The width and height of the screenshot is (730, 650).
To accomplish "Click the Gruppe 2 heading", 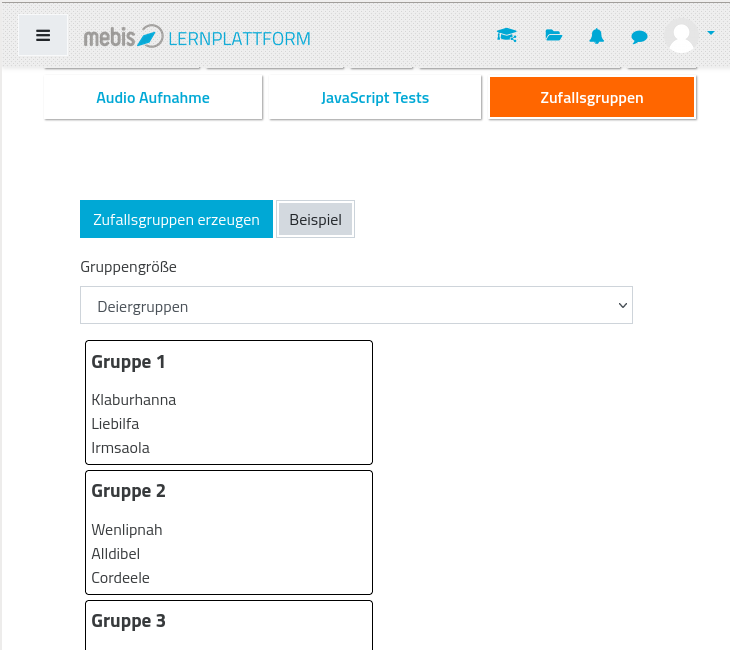I will [x=129, y=491].
